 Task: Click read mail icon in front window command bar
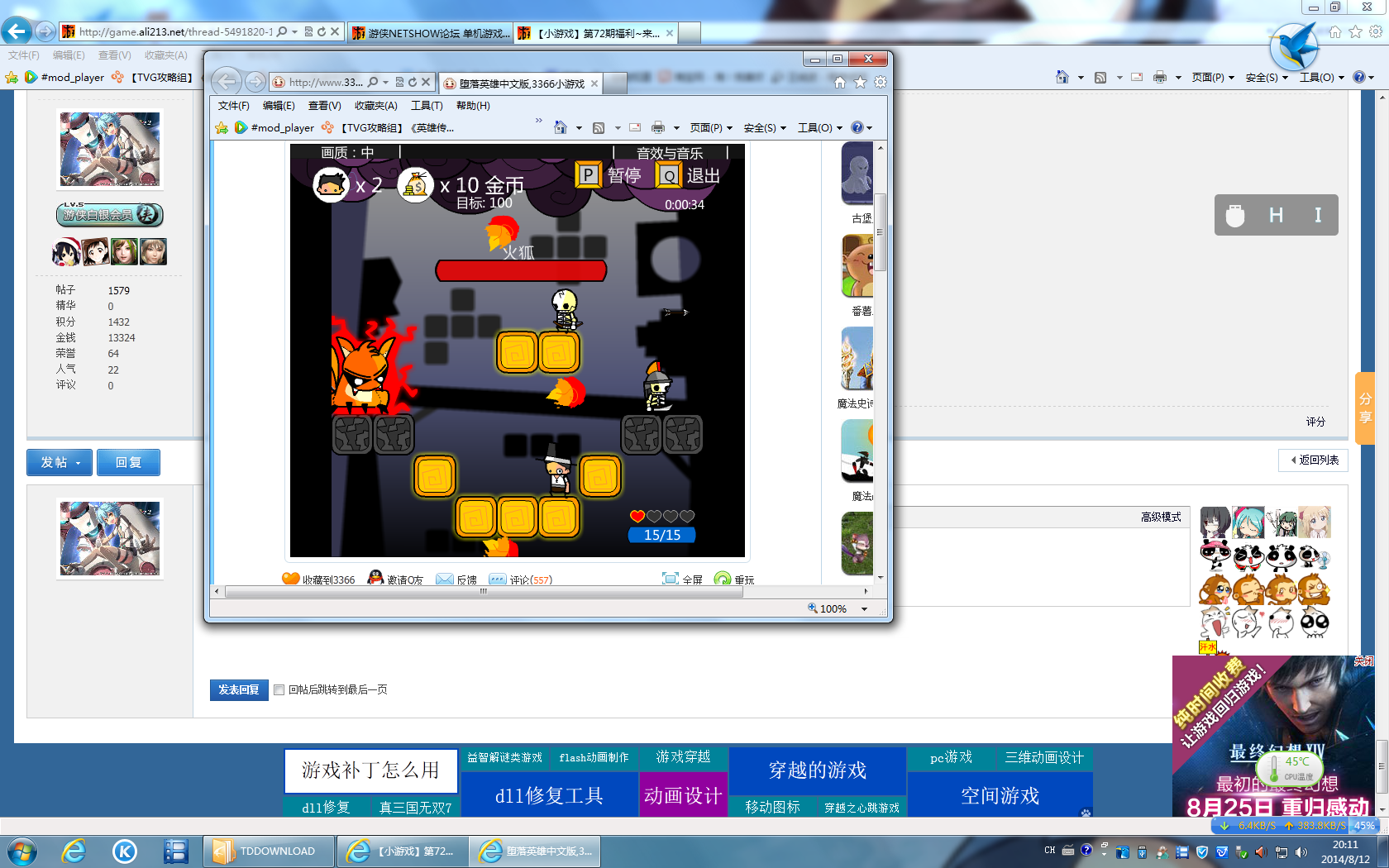[635, 127]
